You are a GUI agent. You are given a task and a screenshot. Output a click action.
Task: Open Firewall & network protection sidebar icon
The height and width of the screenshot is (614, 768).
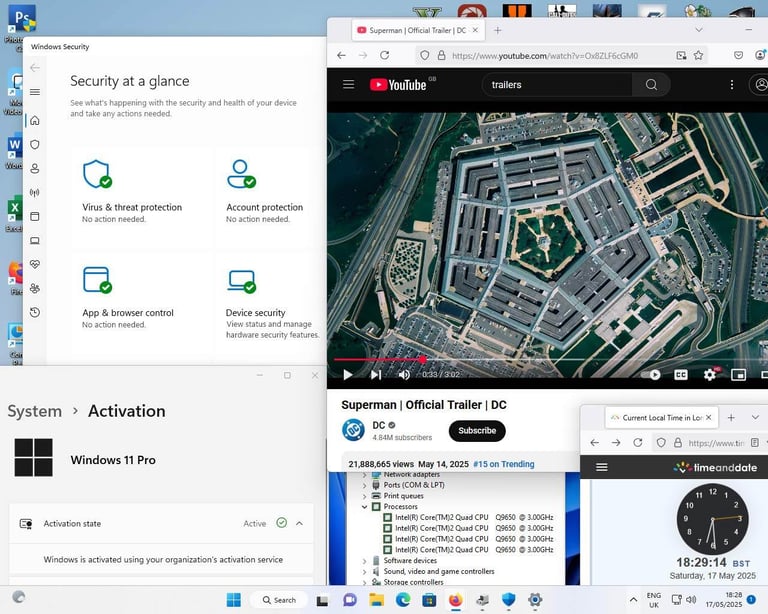pos(35,192)
